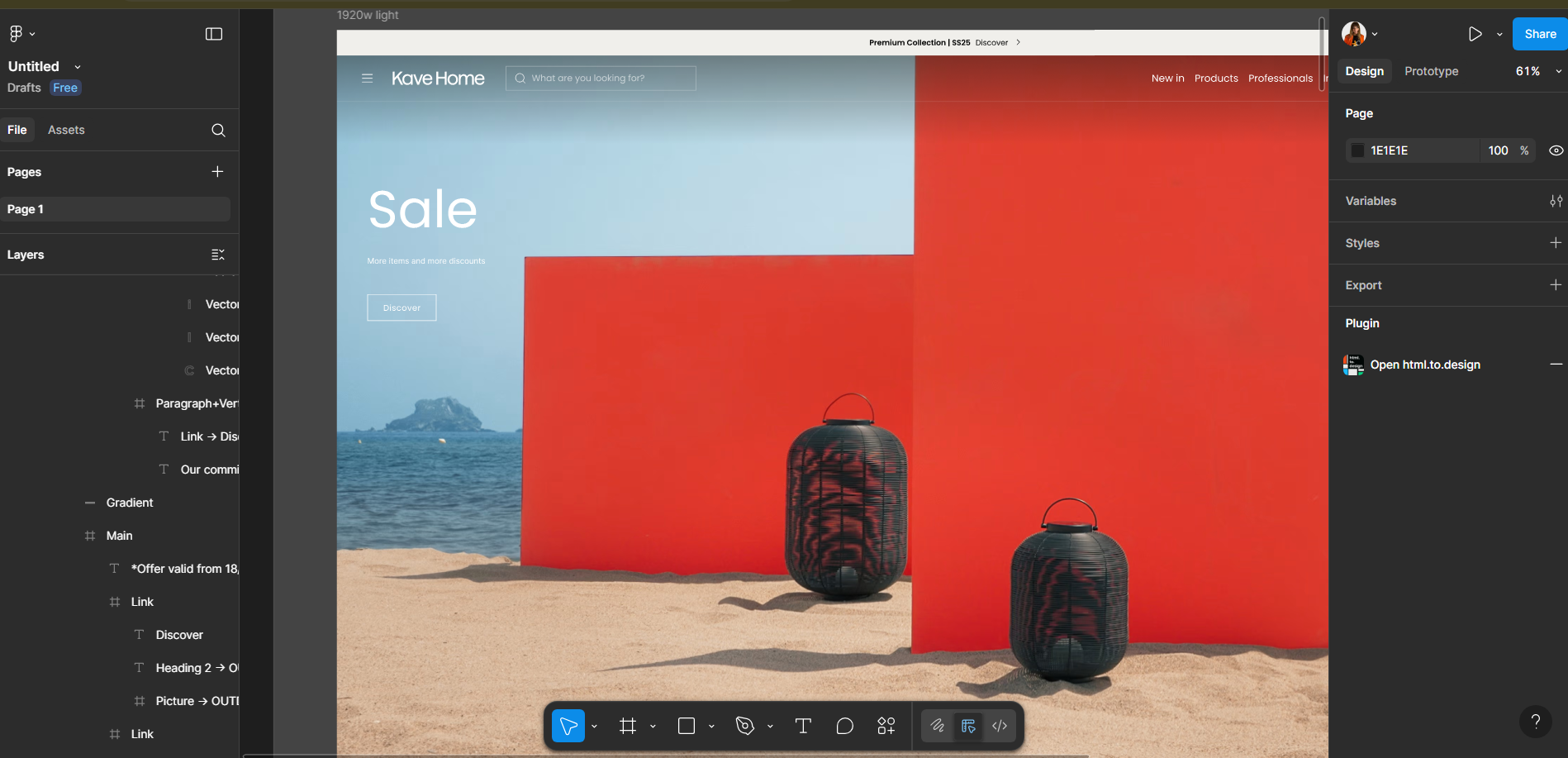Toggle page background visibility with the eye icon
1568x758 pixels.
pyautogui.click(x=1556, y=150)
